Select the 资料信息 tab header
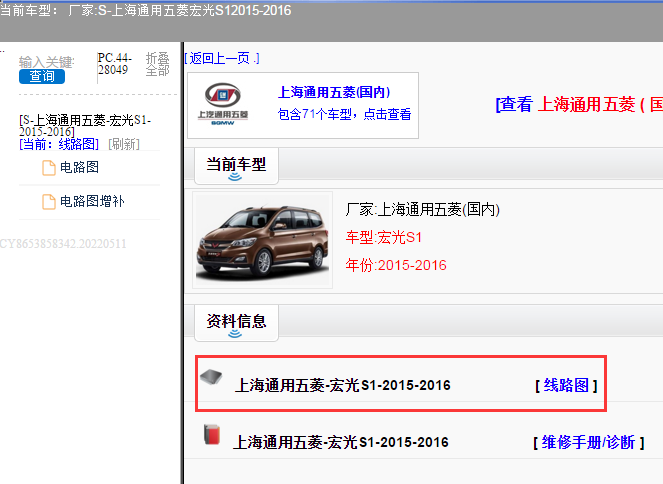The height and width of the screenshot is (484, 663). [x=236, y=323]
